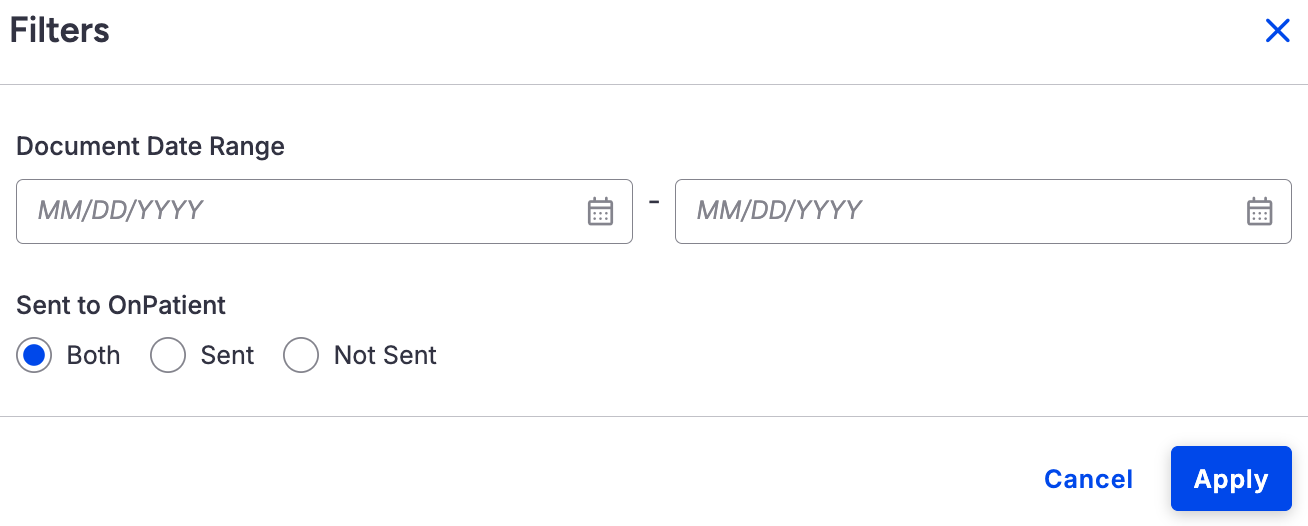1308x526 pixels.
Task: Click the Filters dialog heading
Action: pos(60,30)
